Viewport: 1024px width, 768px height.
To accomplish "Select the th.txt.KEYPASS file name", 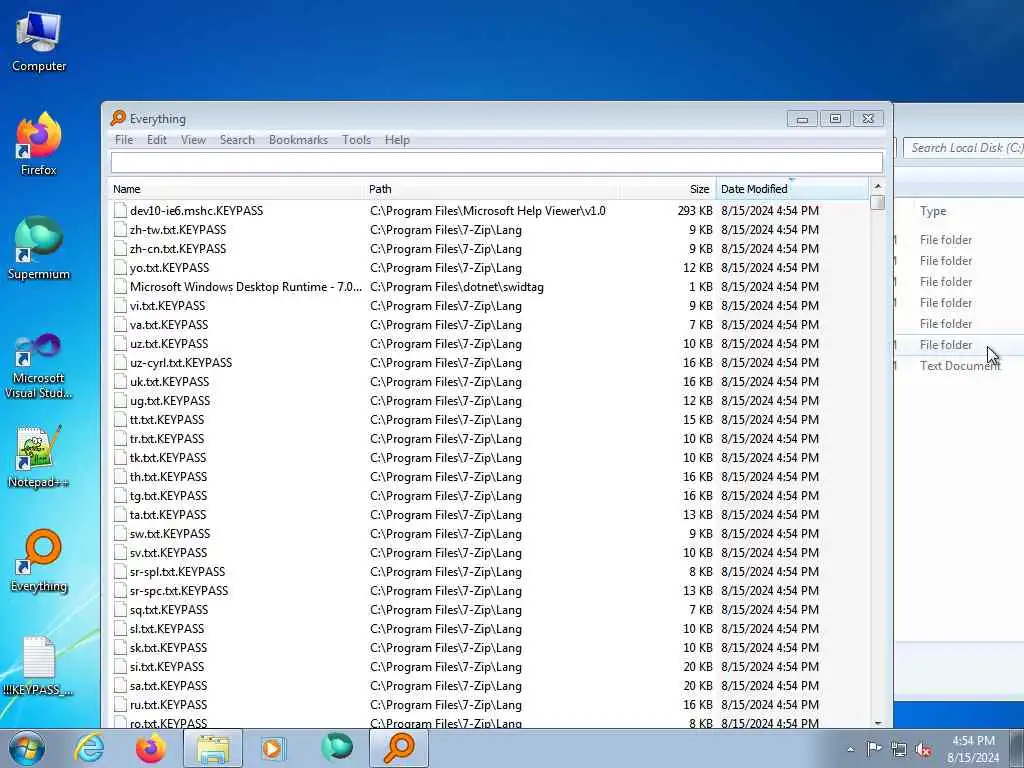I will click(x=168, y=477).
